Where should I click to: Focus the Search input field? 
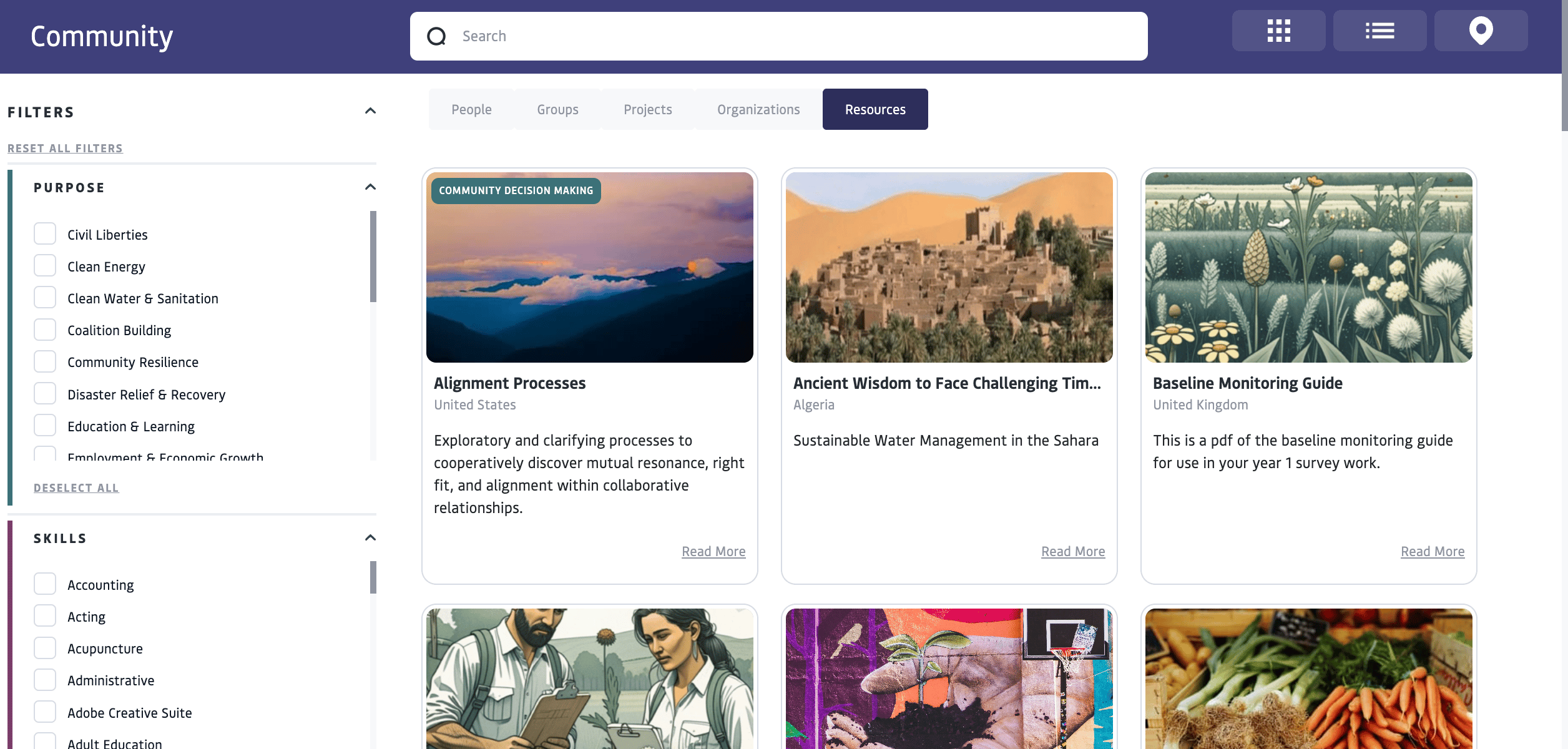coord(778,36)
